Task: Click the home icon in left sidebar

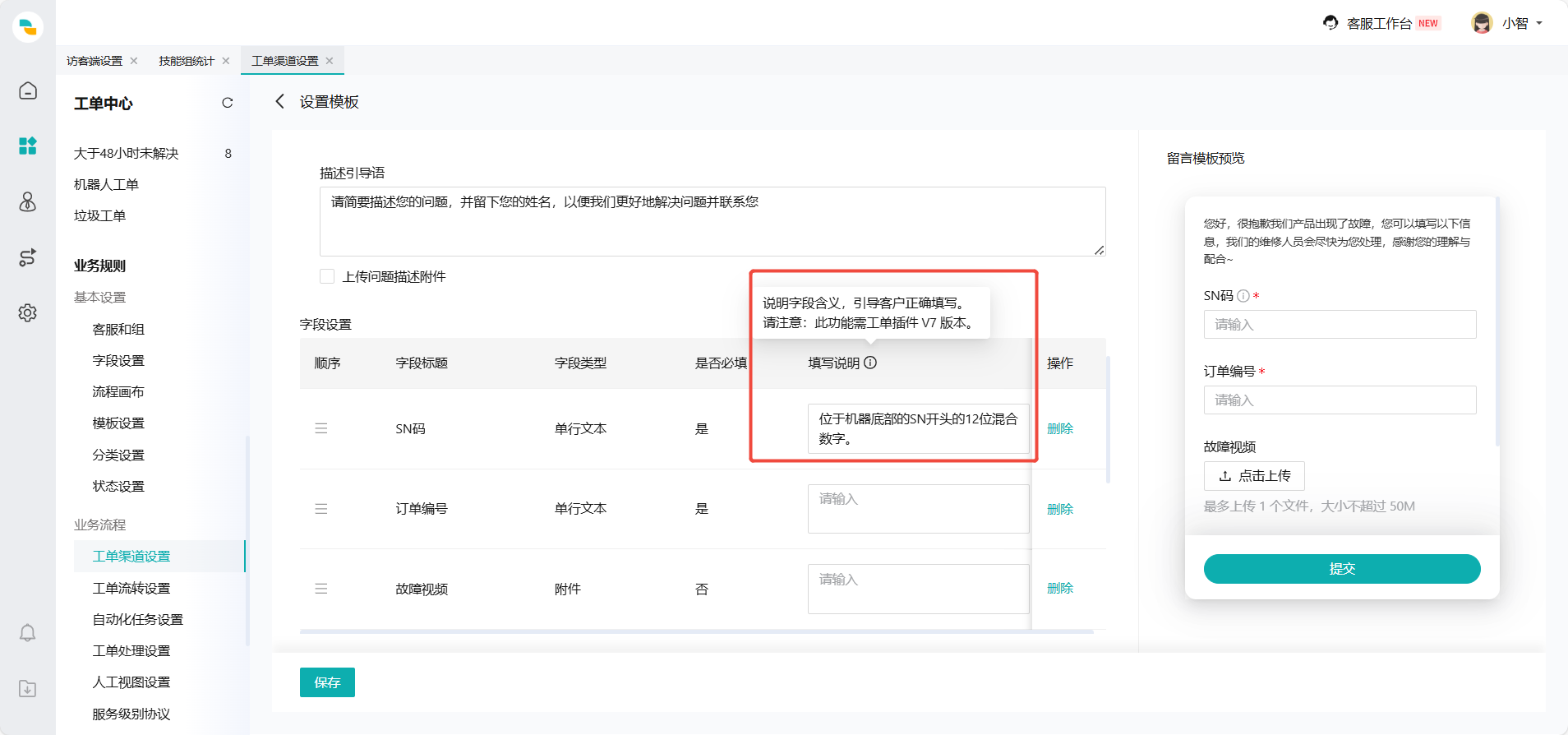Action: pyautogui.click(x=28, y=90)
